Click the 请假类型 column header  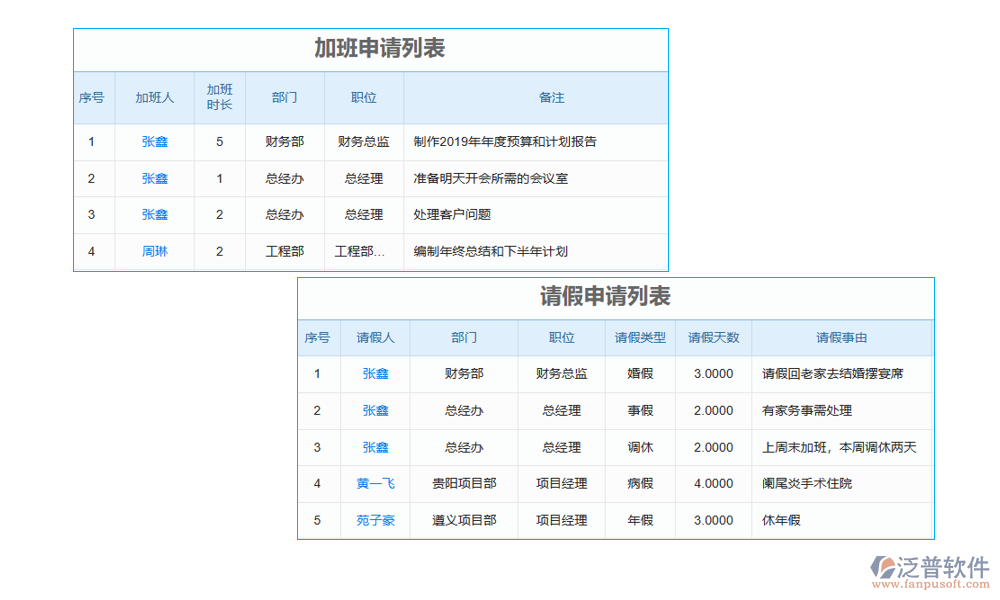(640, 337)
